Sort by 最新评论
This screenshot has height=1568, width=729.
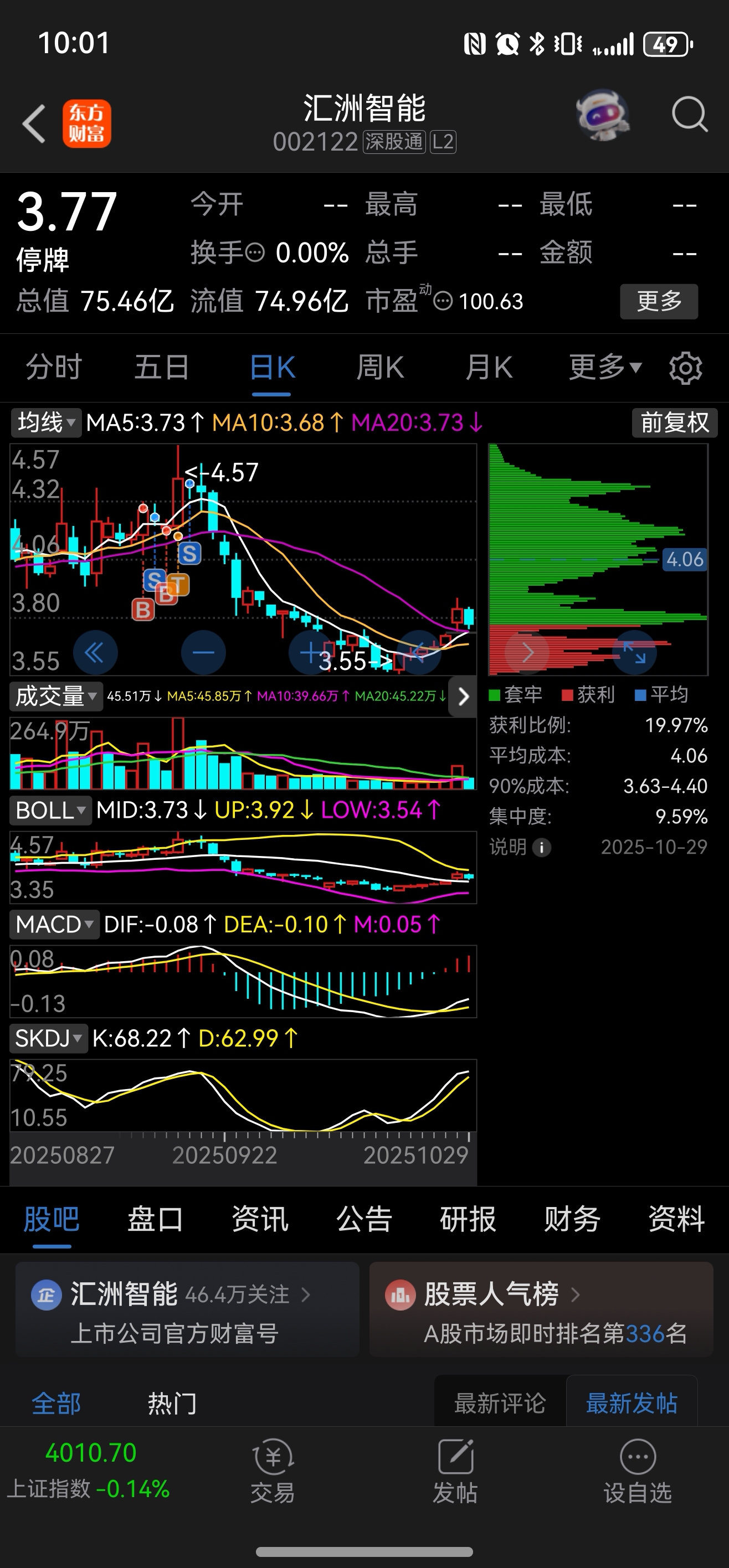click(500, 1402)
